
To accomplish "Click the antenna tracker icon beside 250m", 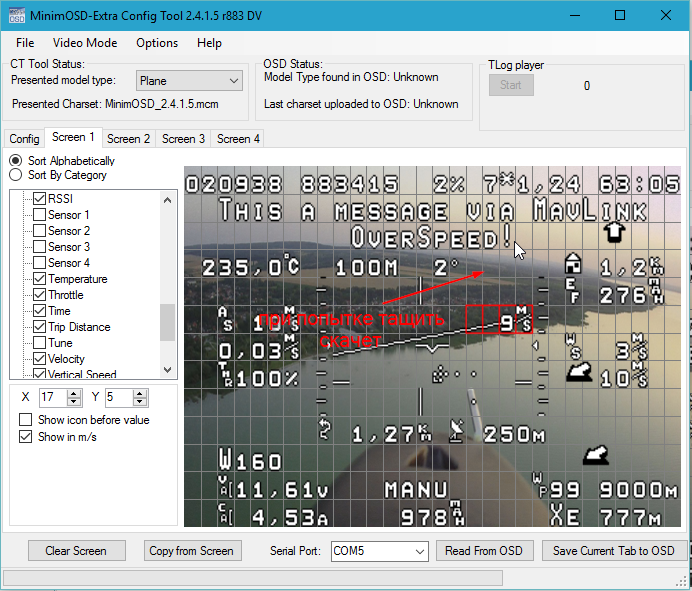I will [457, 432].
